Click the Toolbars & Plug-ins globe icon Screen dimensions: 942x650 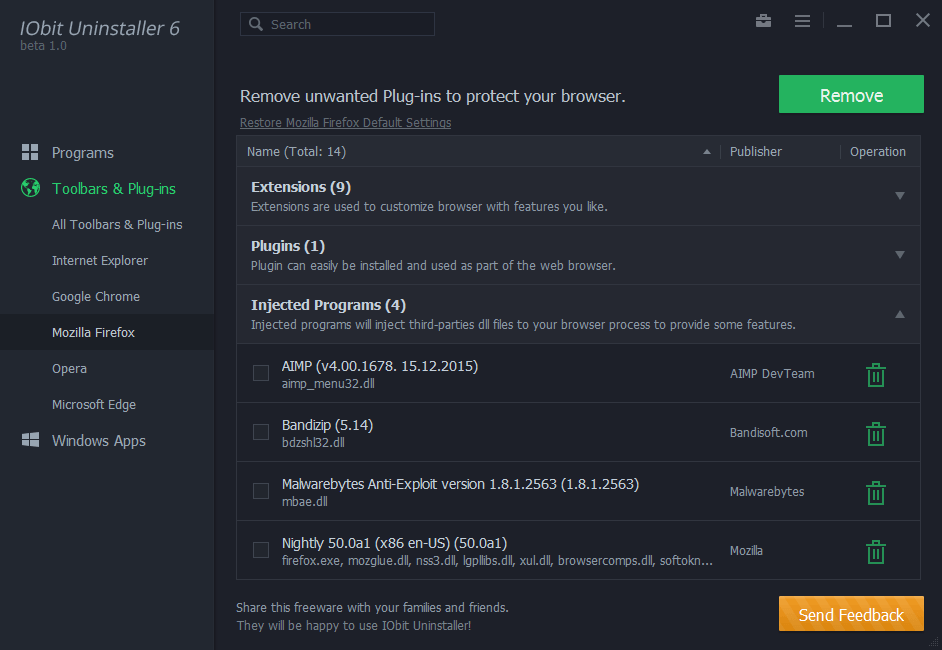(30, 188)
